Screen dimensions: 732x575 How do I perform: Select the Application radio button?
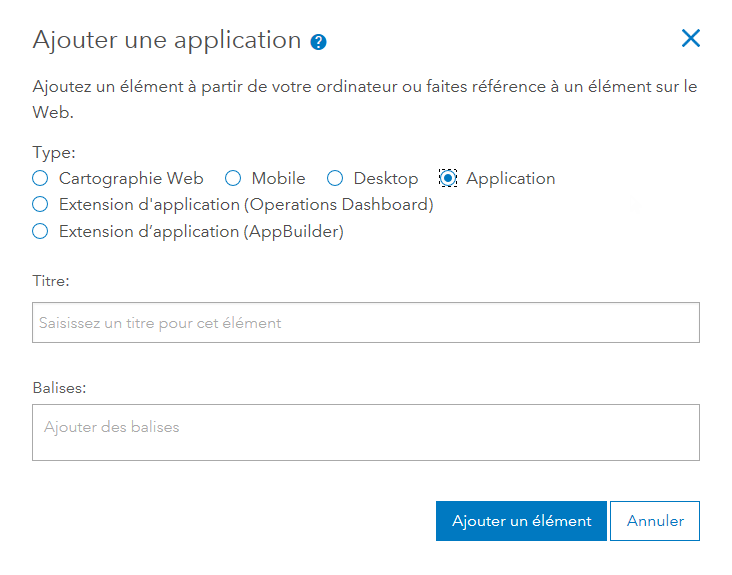[448, 178]
